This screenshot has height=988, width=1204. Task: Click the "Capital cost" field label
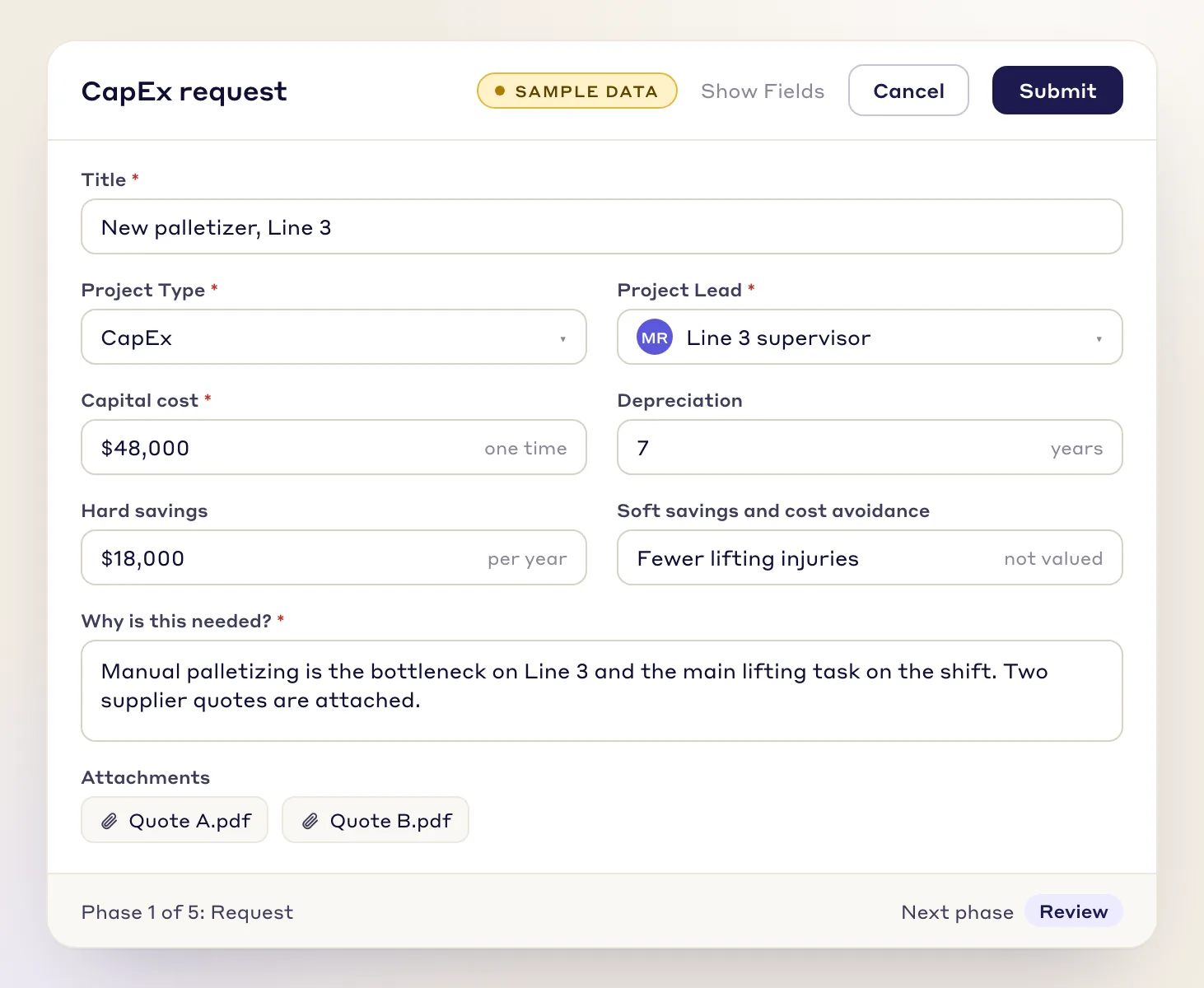[140, 401]
